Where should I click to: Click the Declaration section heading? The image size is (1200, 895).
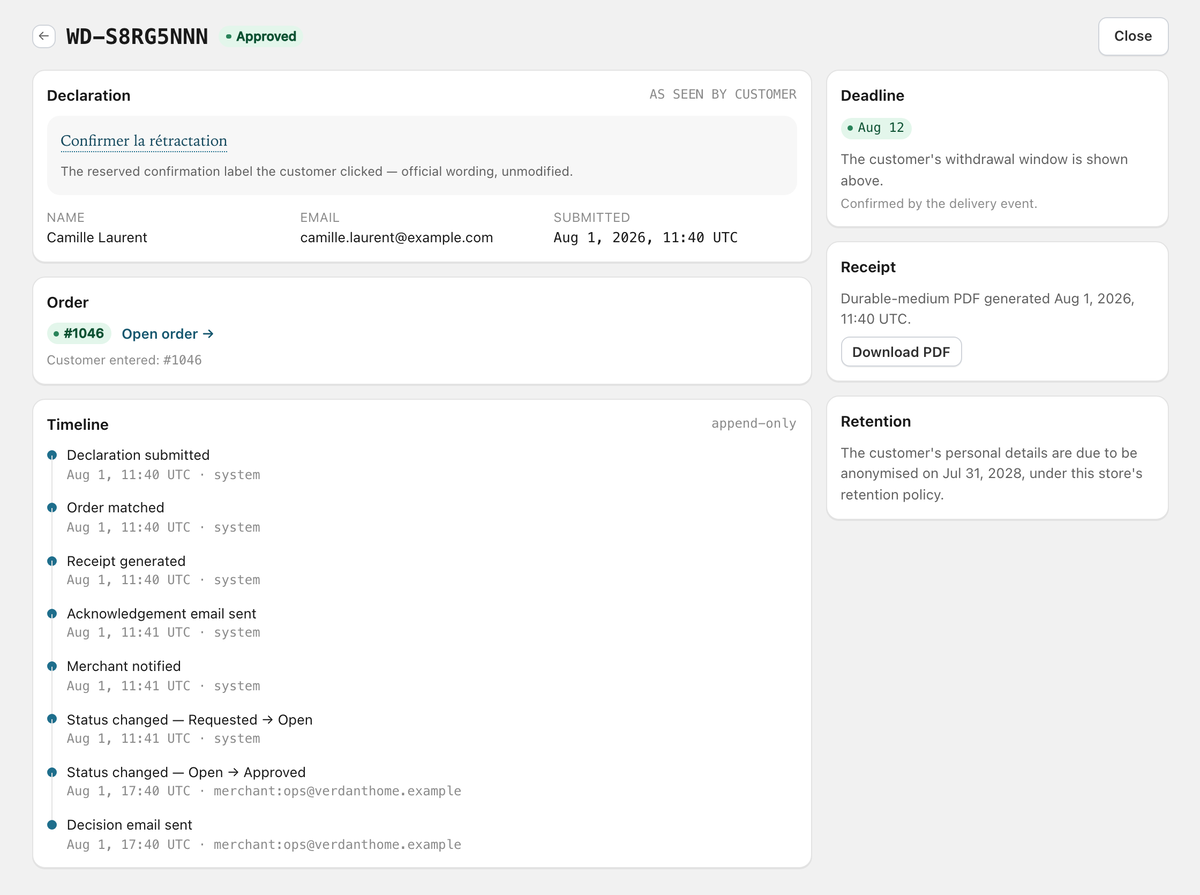[x=89, y=96]
